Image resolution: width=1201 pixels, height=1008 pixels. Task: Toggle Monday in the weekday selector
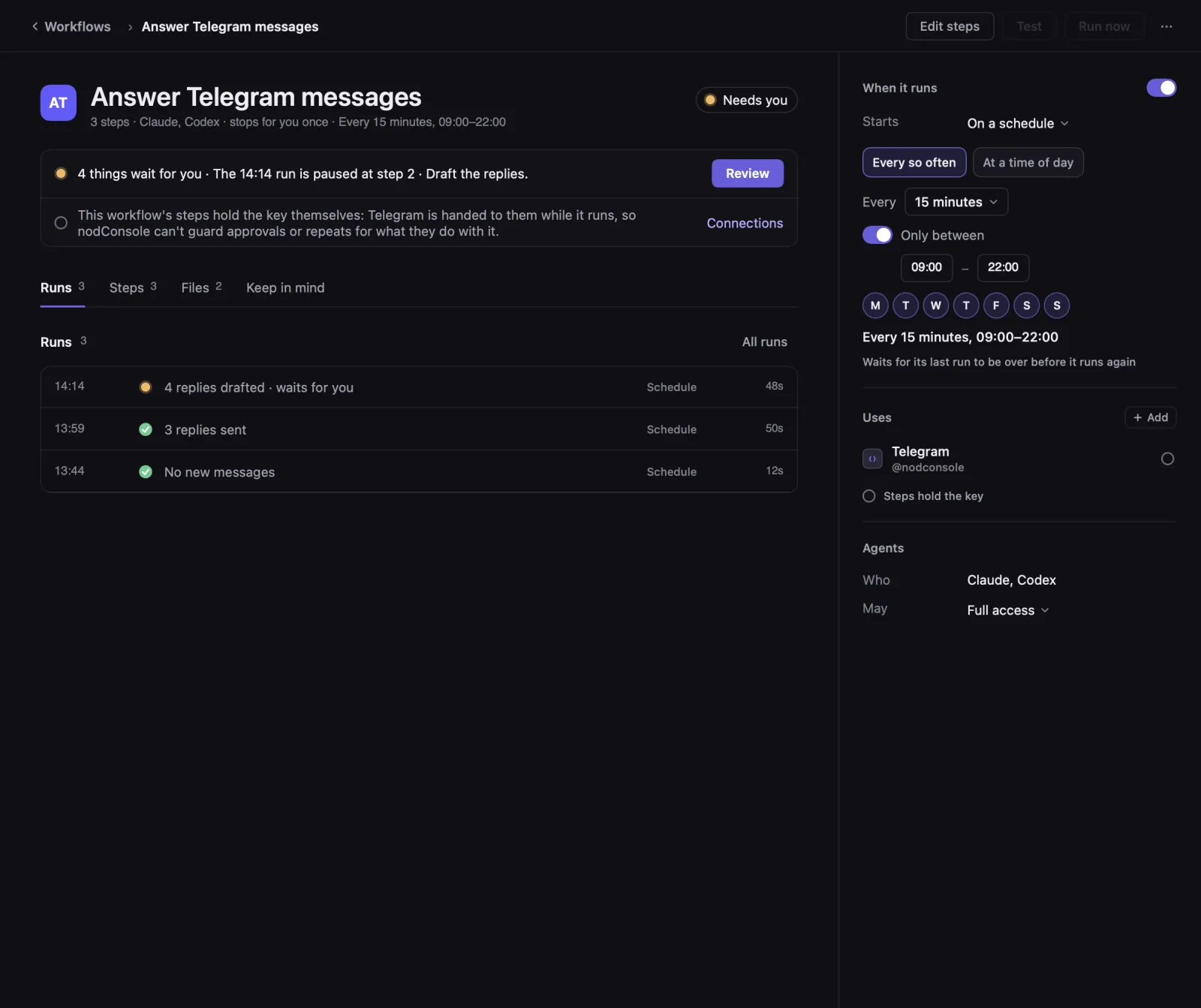pyautogui.click(x=875, y=305)
